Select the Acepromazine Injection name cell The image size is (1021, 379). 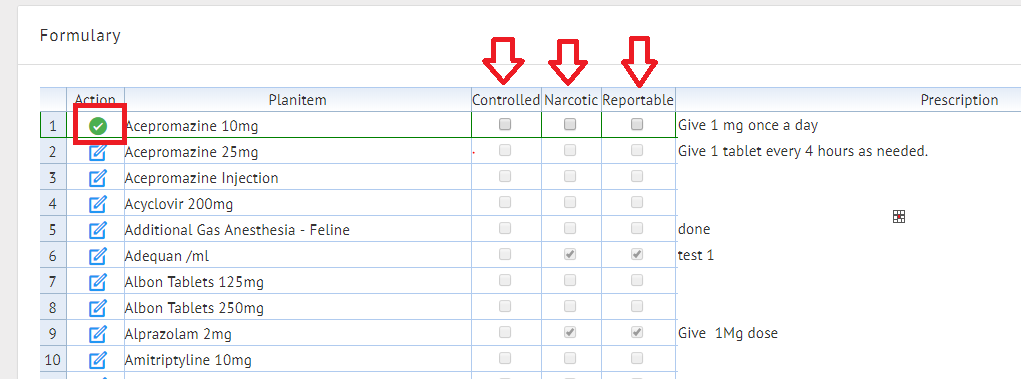298,178
